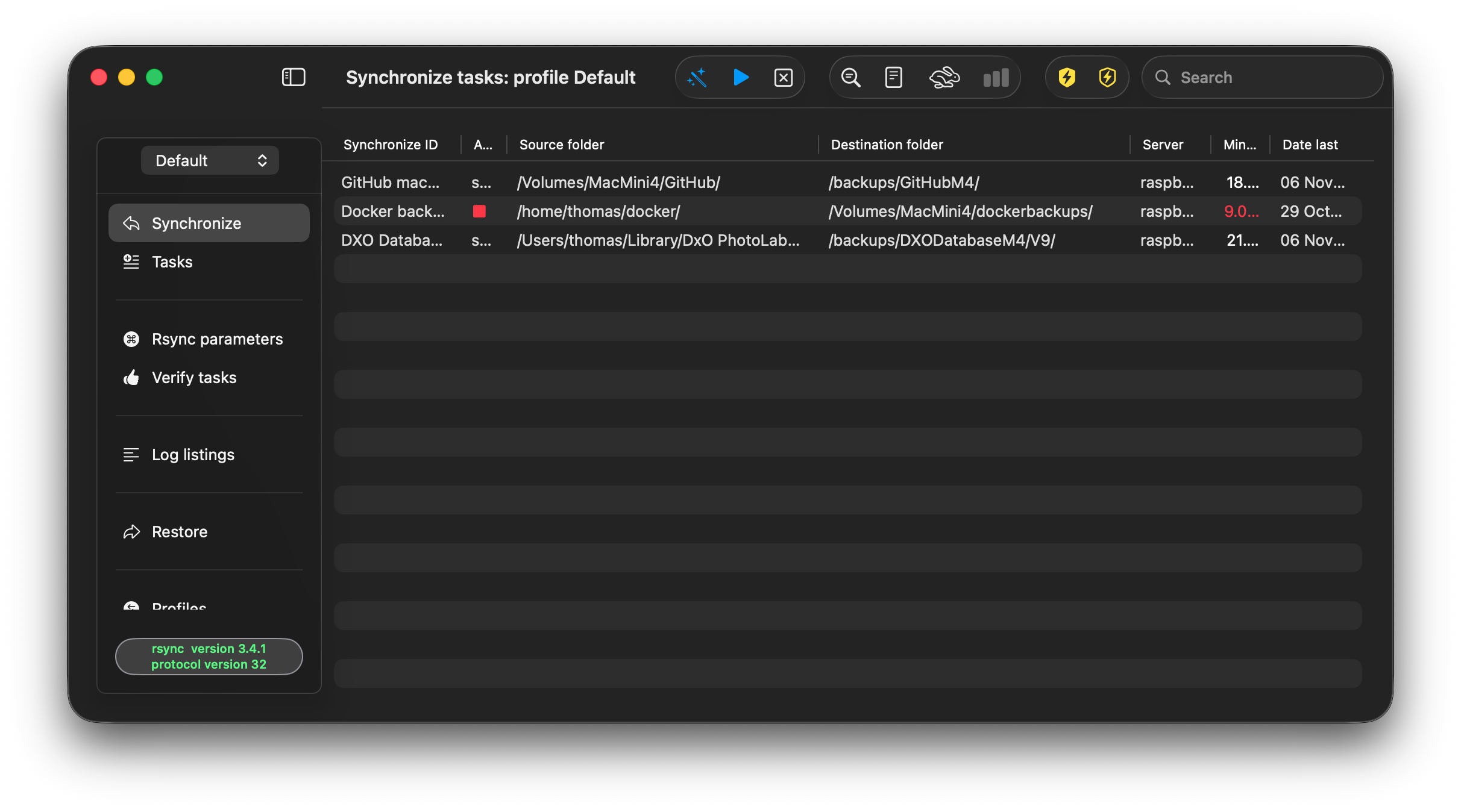1461x812 pixels.
Task: Open Rsync parameters in sidebar
Action: point(217,339)
